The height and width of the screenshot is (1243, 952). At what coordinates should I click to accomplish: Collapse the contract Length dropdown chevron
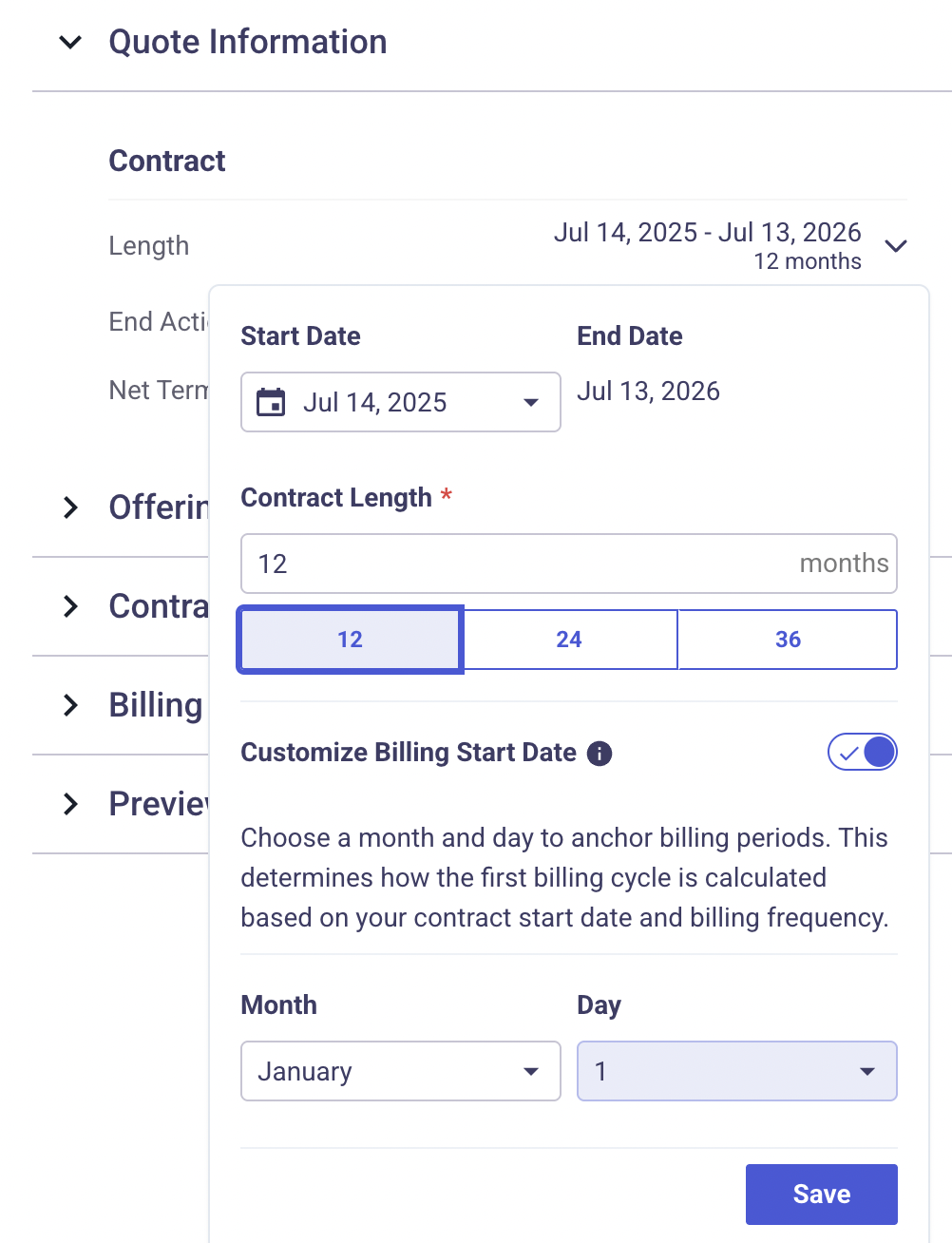click(x=896, y=246)
